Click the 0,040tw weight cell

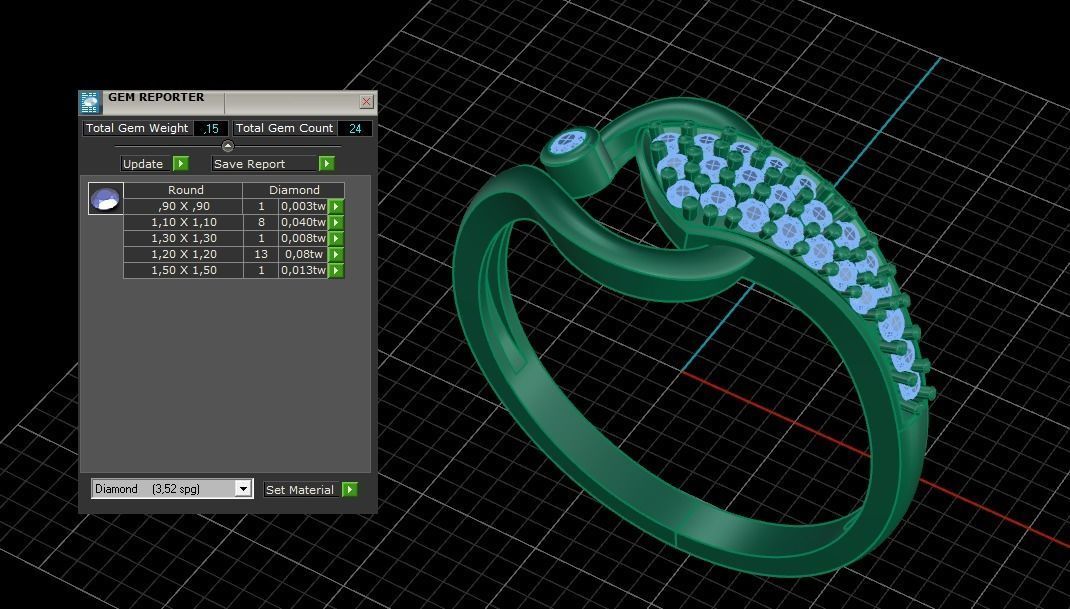[x=303, y=222]
